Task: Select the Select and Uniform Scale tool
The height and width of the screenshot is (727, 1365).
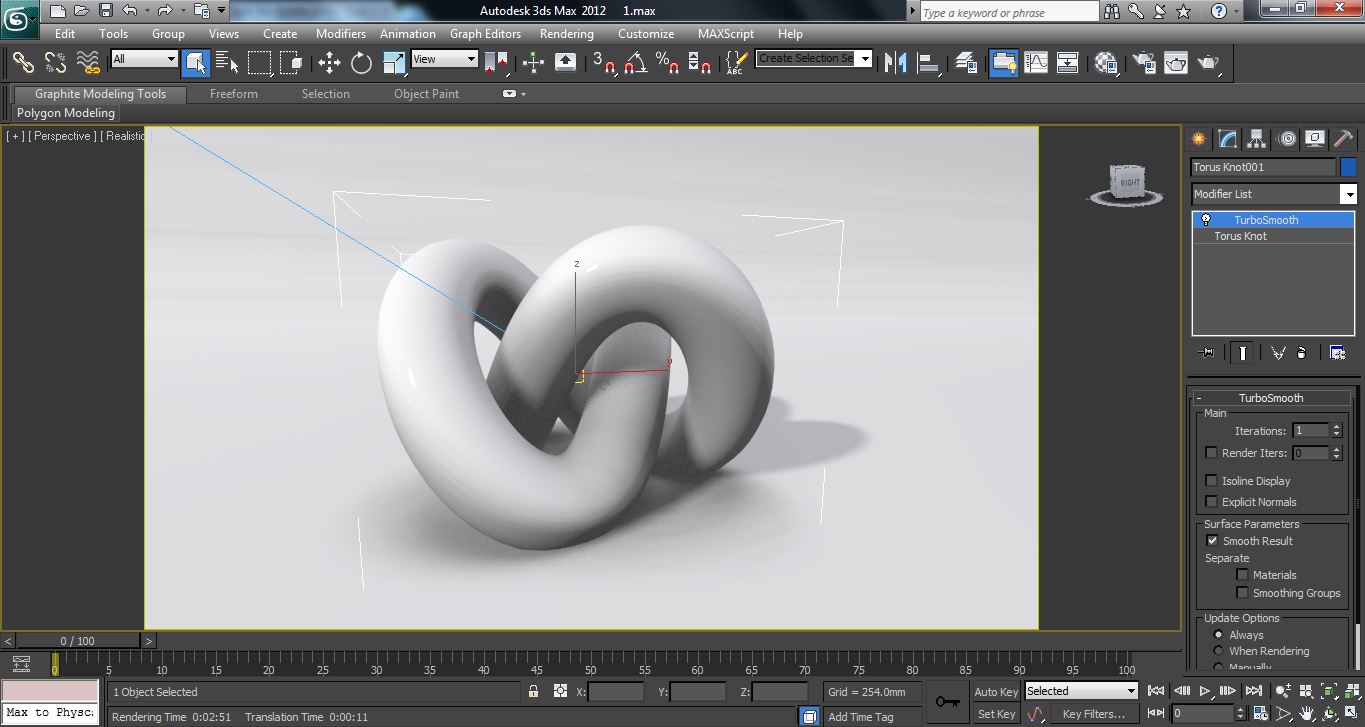Action: [x=392, y=62]
